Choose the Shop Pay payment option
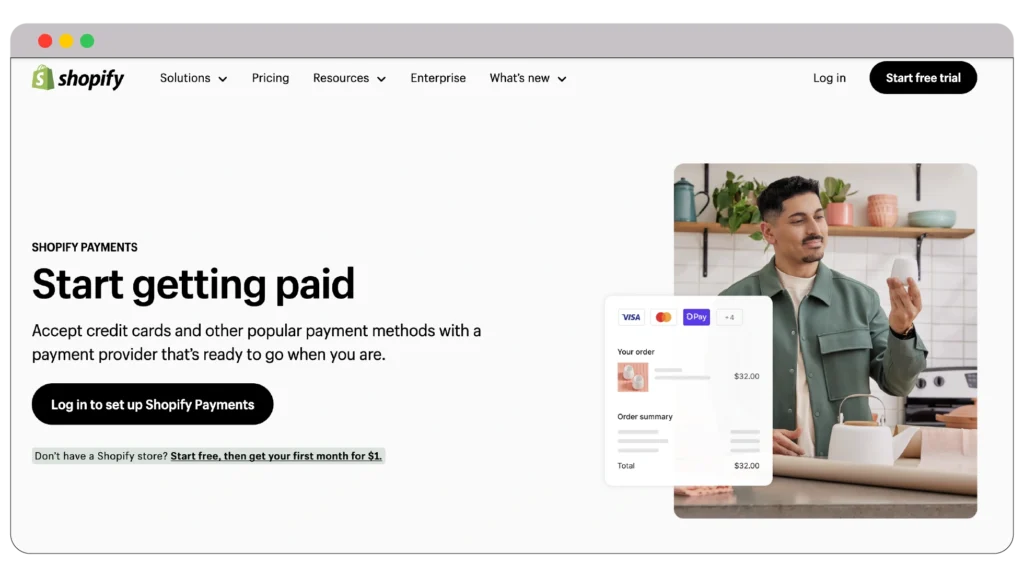The image size is (1024, 577). point(696,316)
